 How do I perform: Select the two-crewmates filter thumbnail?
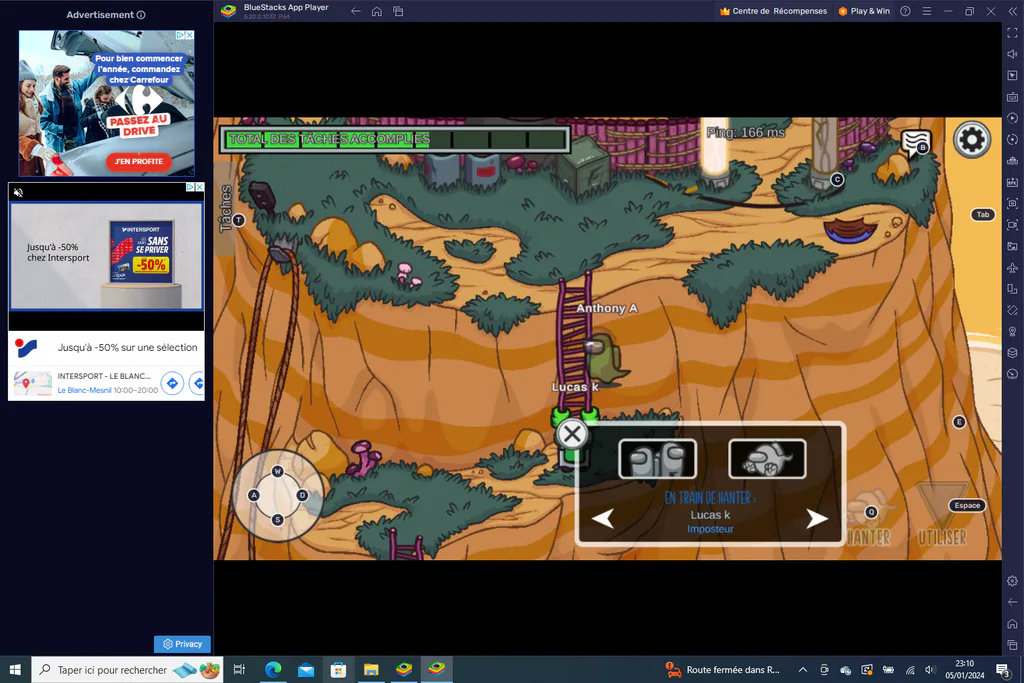tap(657, 459)
